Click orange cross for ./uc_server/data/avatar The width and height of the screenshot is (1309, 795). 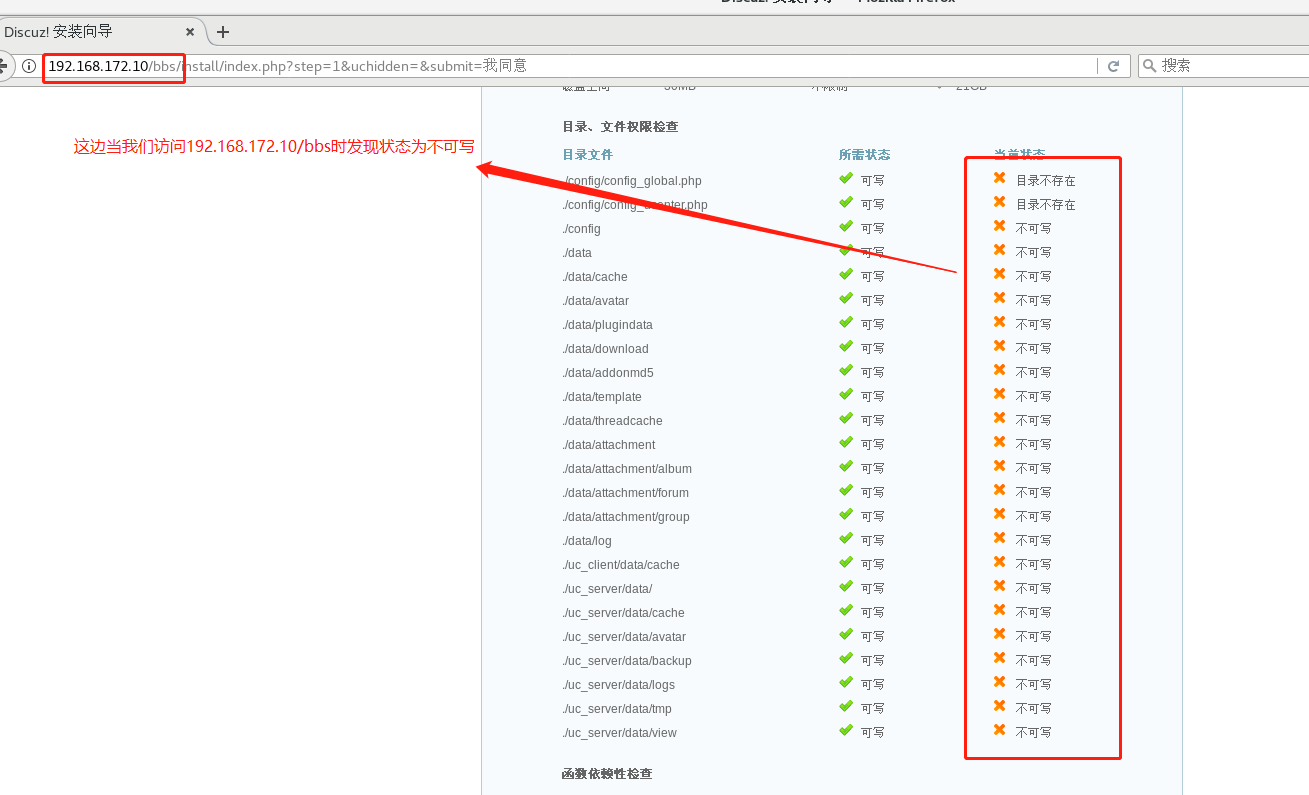click(x=999, y=634)
